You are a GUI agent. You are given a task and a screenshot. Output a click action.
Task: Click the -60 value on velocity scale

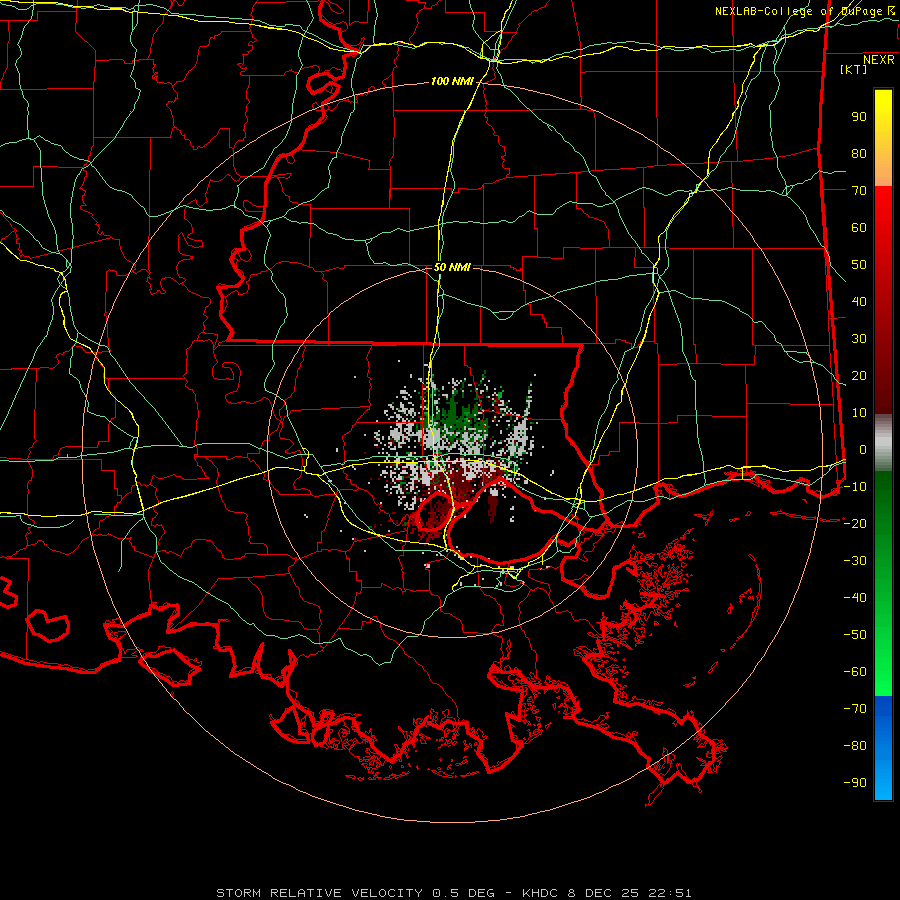click(x=855, y=672)
